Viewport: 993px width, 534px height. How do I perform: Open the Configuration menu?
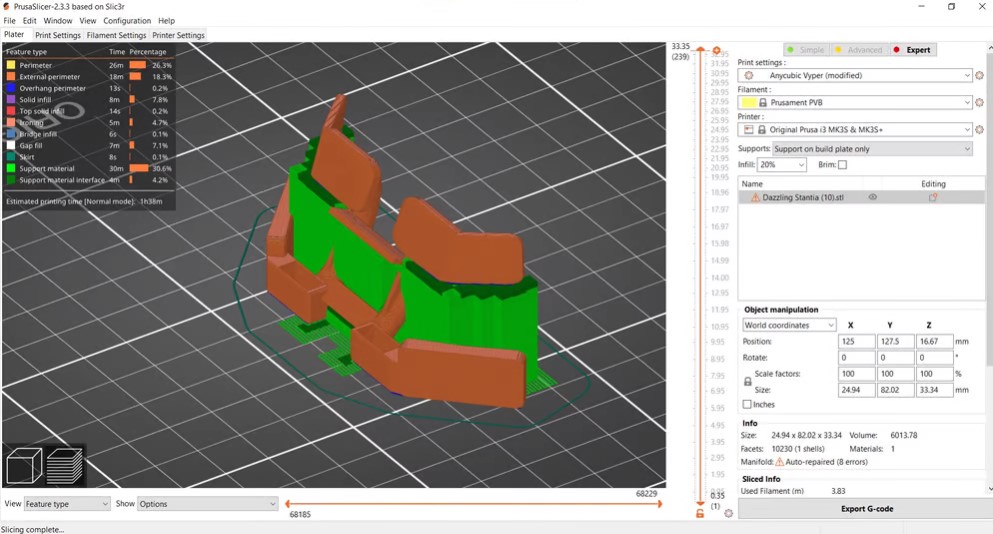pyautogui.click(x=127, y=21)
